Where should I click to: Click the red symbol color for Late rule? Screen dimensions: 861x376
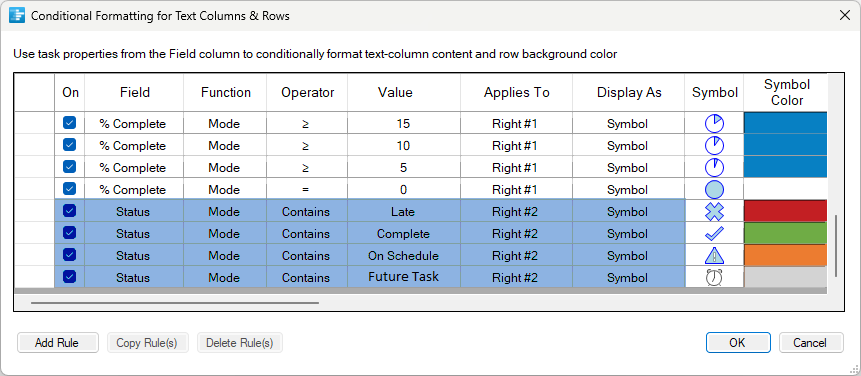point(785,211)
